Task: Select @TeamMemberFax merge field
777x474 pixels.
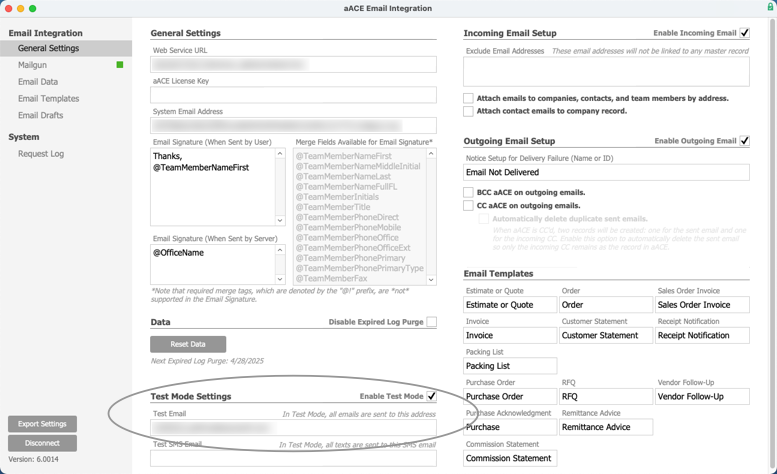Action: coord(331,278)
